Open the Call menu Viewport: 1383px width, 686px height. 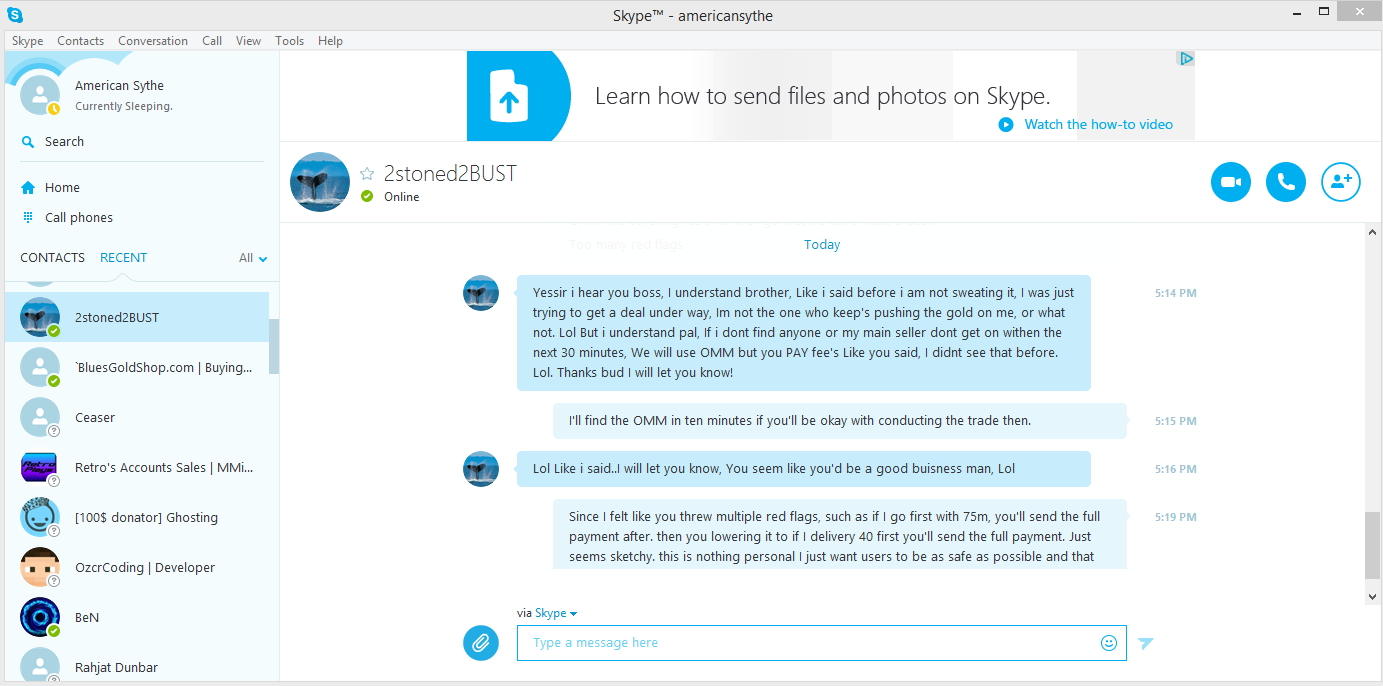(212, 41)
